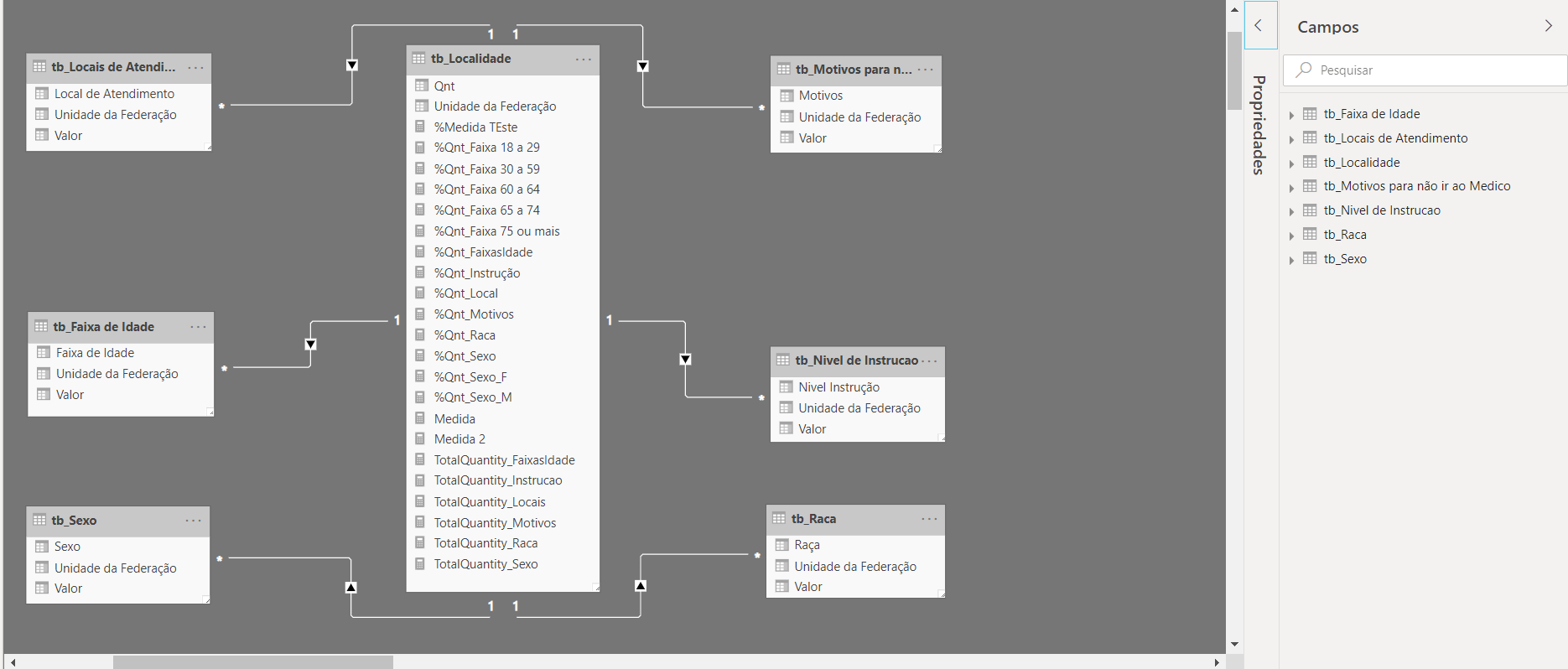Select %Qnt_Raca measure
Screen dimensions: 1568x669
tap(465, 335)
